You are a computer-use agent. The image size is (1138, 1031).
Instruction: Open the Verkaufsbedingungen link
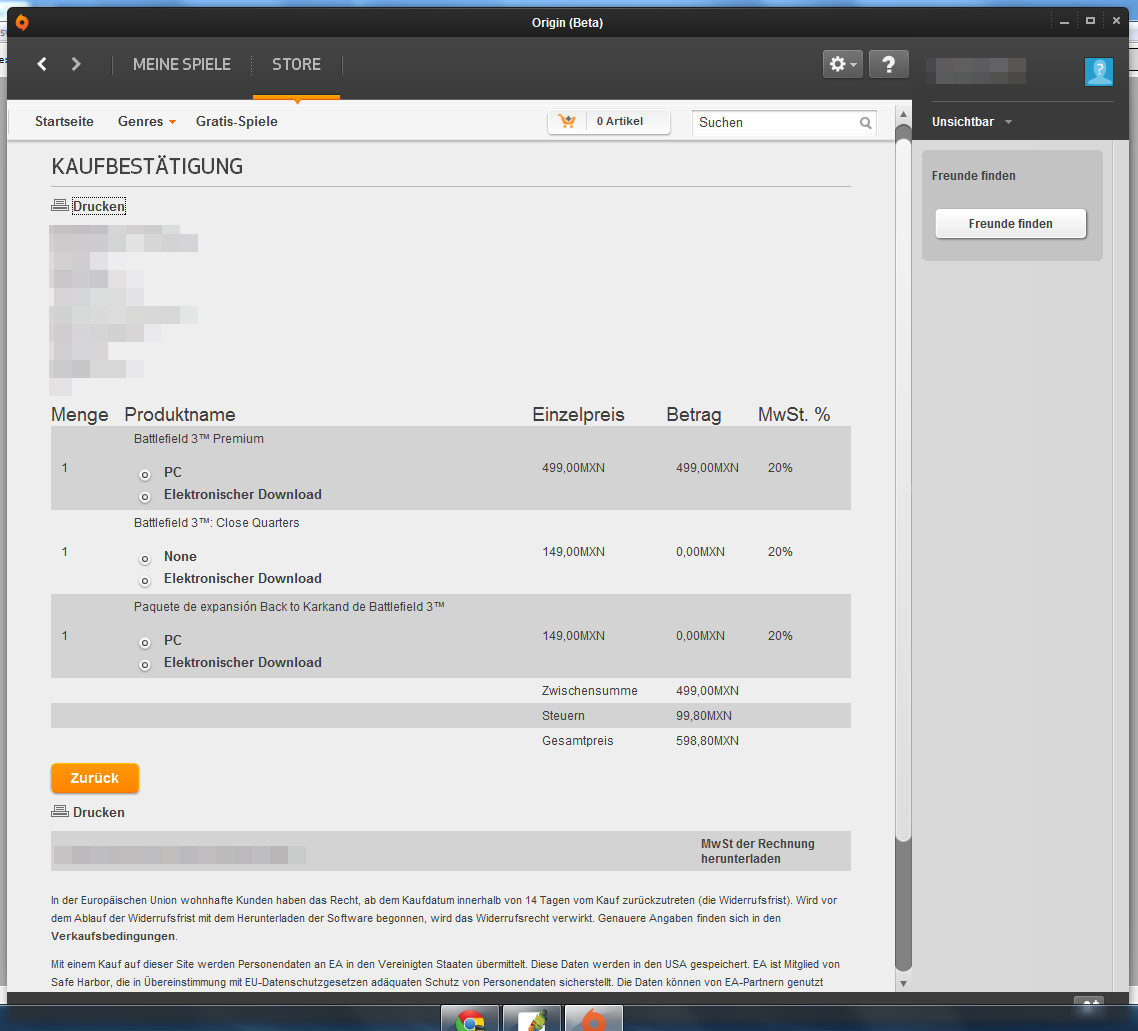[x=112, y=936]
